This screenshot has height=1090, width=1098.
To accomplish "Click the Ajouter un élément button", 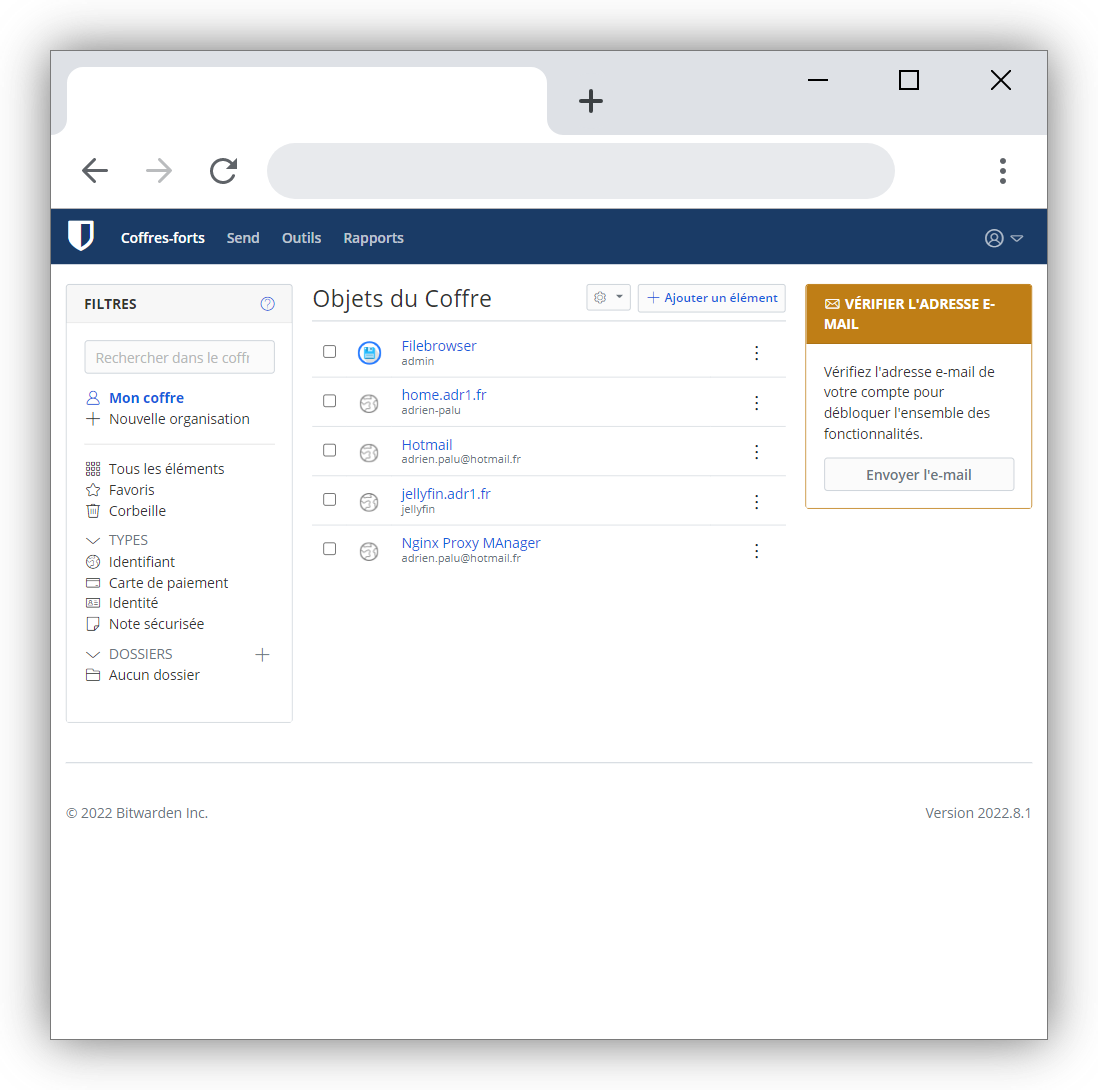I will point(712,298).
